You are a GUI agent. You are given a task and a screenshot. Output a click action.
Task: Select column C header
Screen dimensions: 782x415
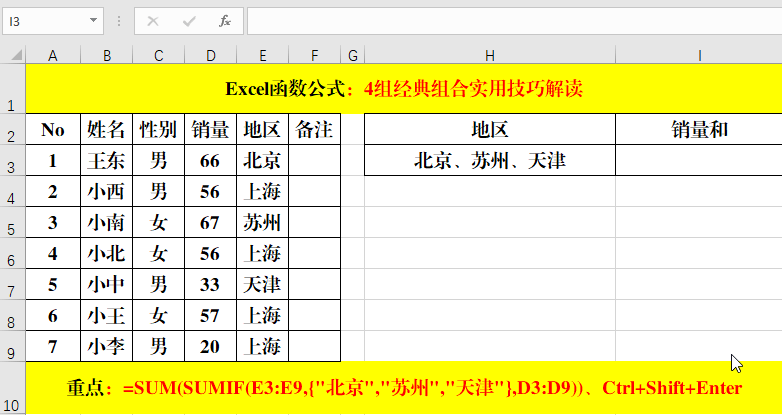coord(159,55)
